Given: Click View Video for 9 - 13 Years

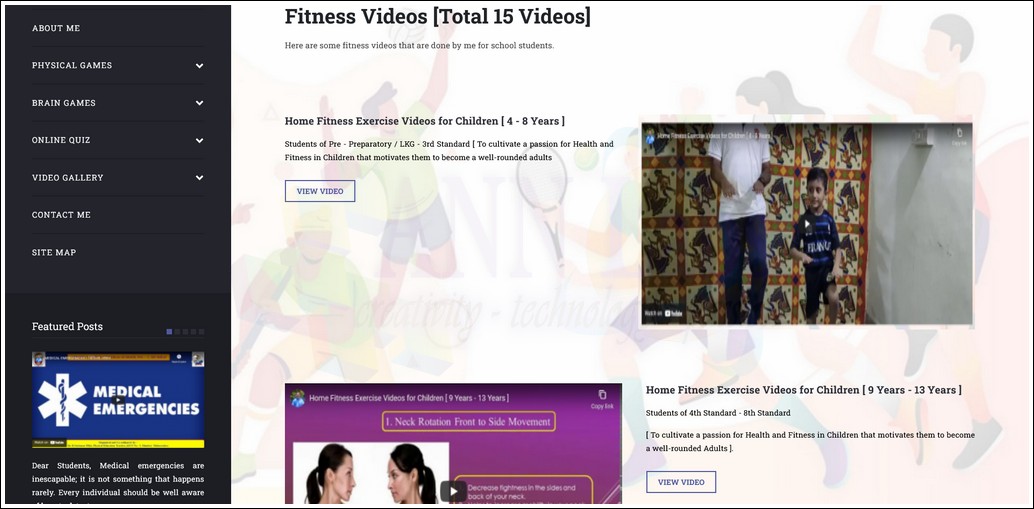Looking at the screenshot, I should (x=681, y=482).
